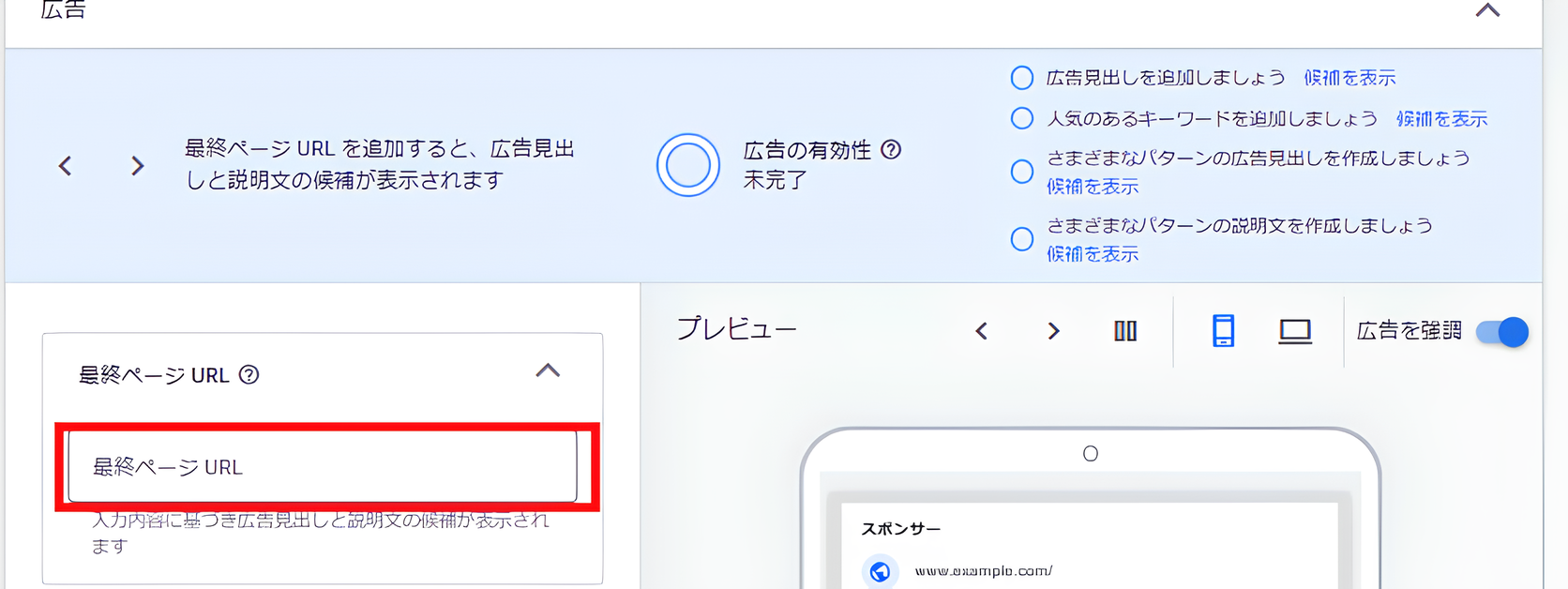The image size is (1568, 589).
Task: Go to previous tip in blue banner
Action: pos(65,166)
